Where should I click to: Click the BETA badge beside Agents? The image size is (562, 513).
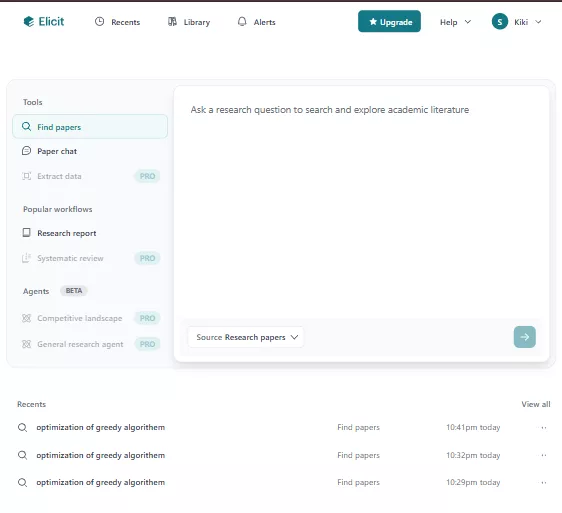[74, 291]
